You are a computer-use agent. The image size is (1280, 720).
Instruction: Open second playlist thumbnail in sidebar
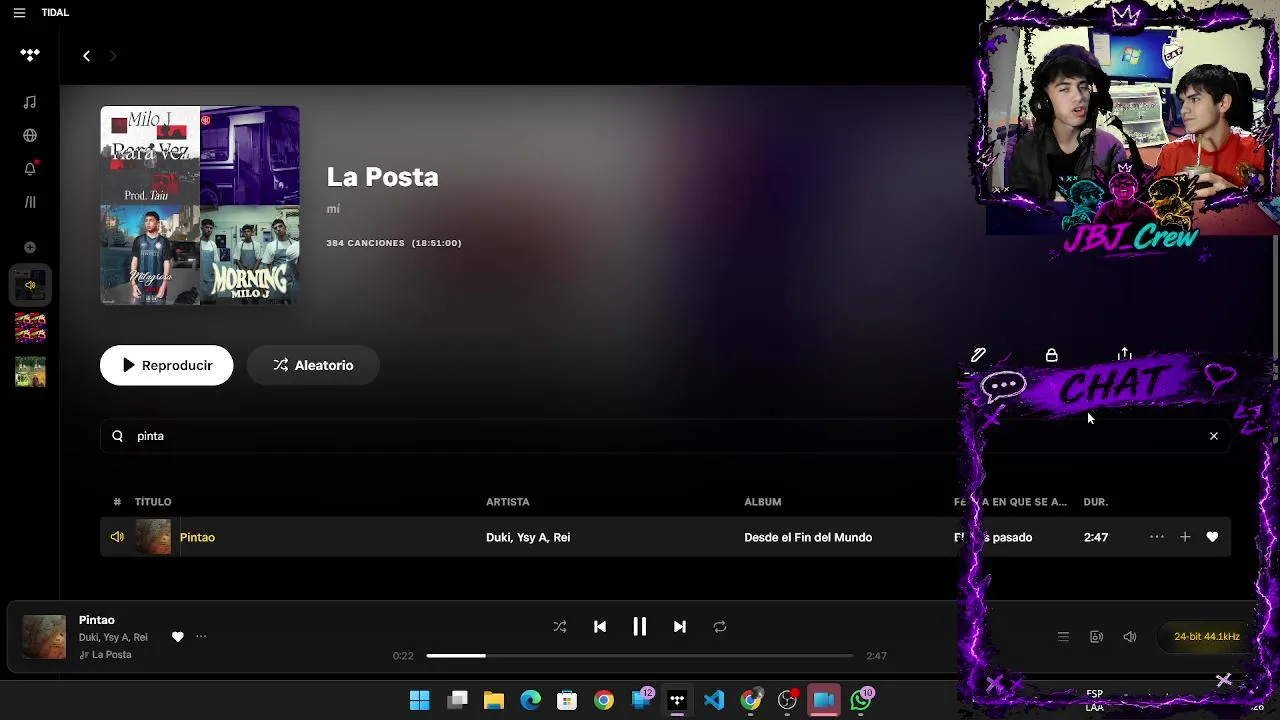[x=30, y=328]
